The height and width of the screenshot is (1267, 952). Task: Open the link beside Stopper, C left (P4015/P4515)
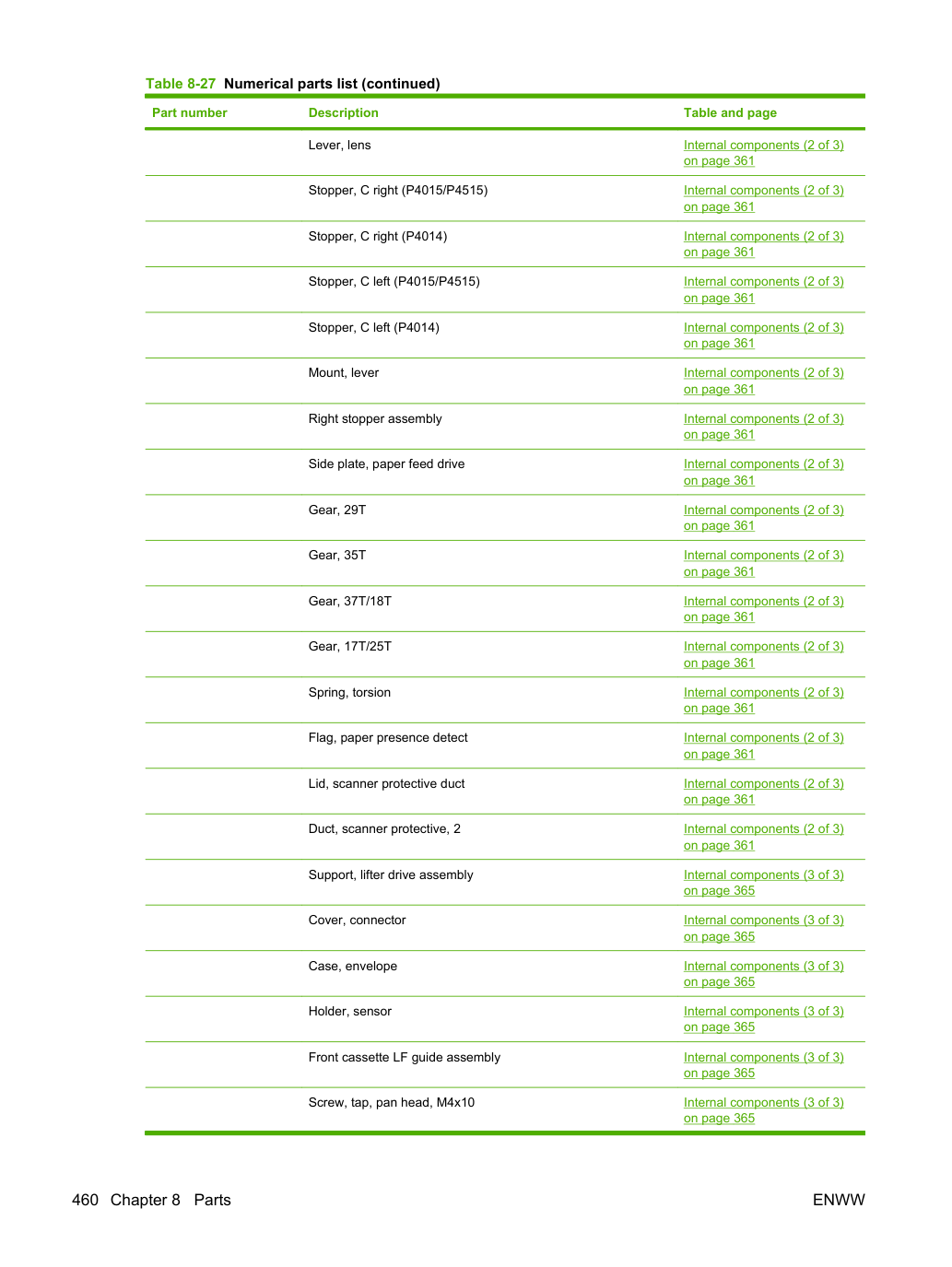tap(763, 290)
